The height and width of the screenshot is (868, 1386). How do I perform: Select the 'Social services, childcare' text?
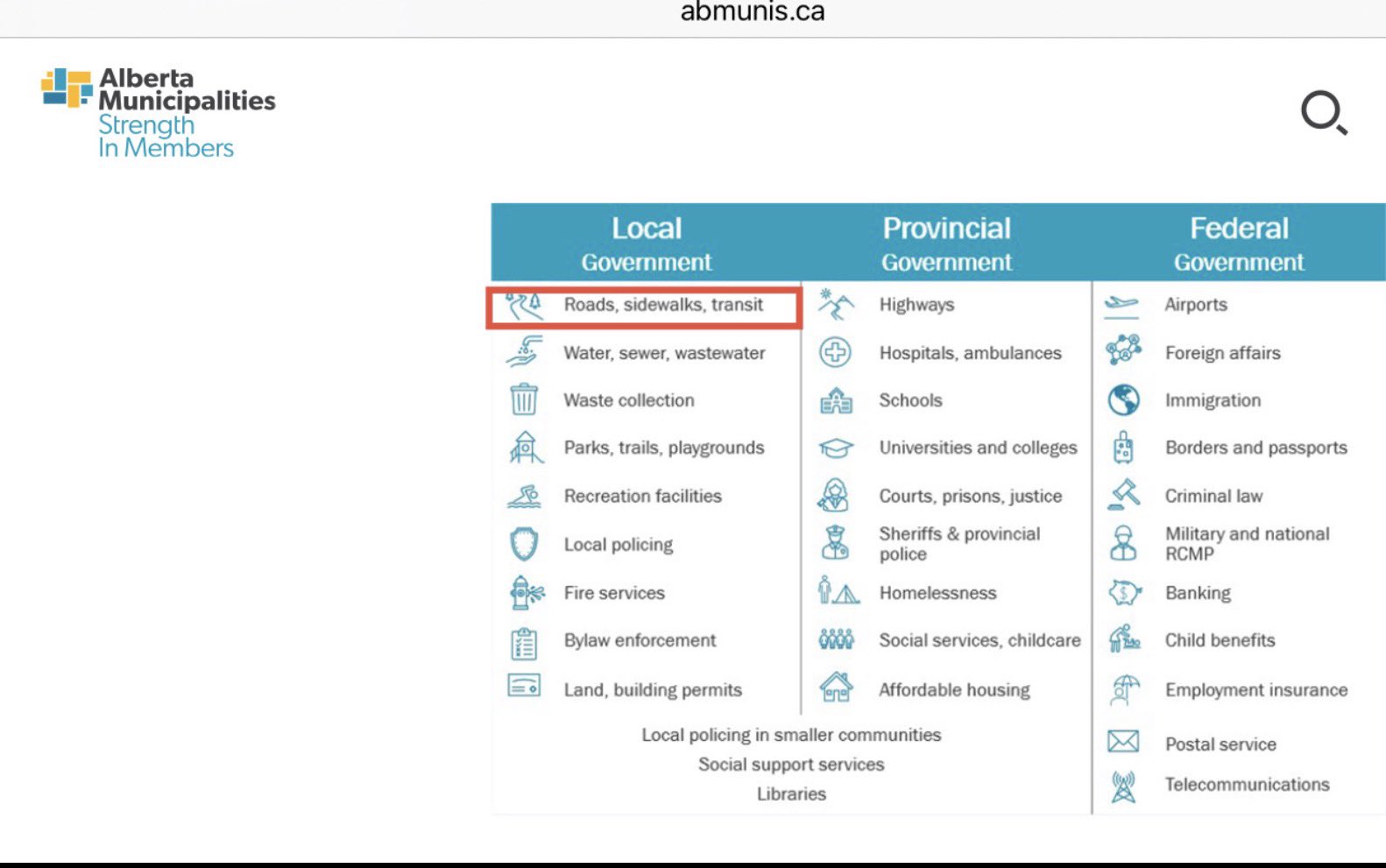[x=979, y=640]
